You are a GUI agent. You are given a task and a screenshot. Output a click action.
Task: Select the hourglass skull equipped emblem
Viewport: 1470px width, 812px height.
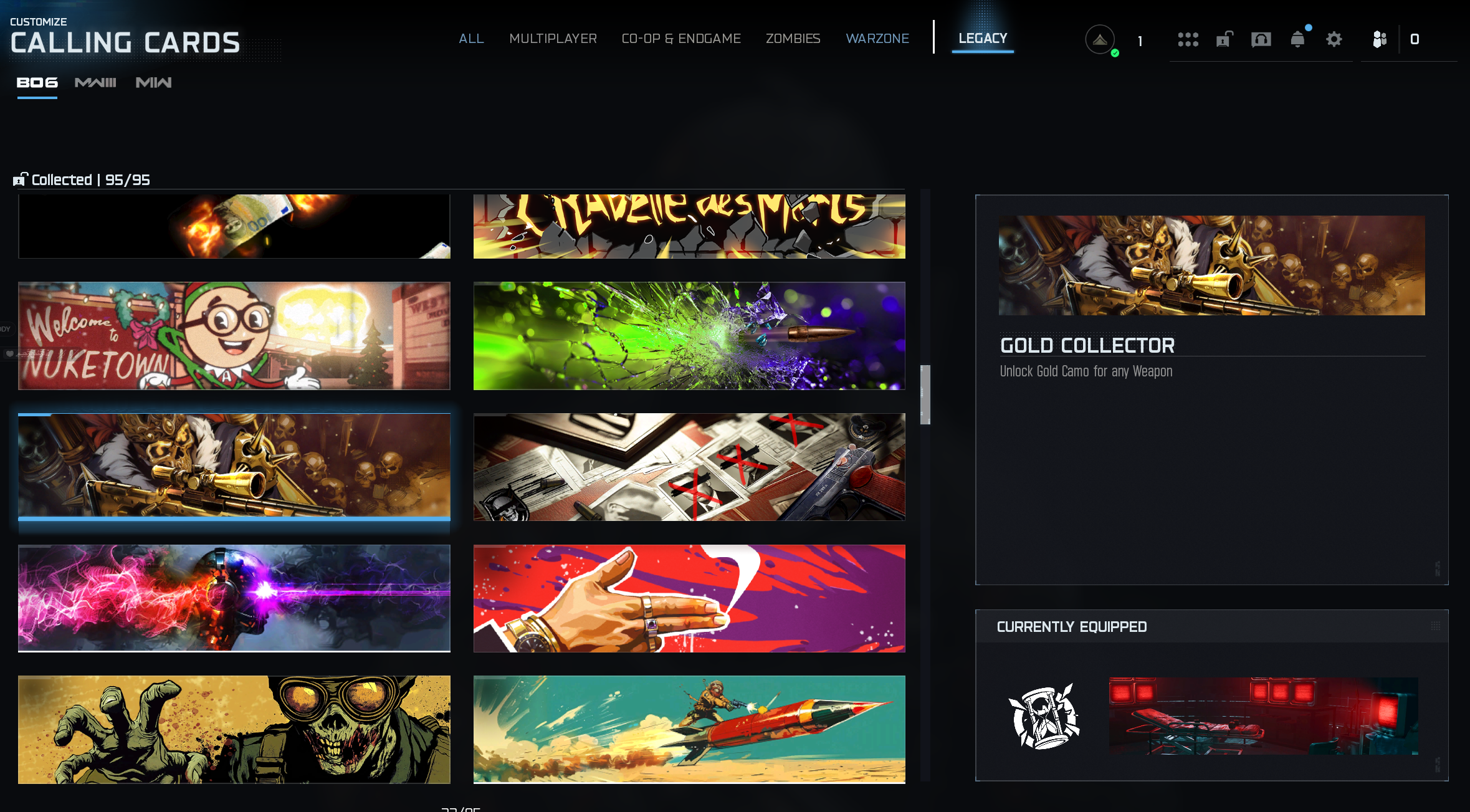(1044, 716)
